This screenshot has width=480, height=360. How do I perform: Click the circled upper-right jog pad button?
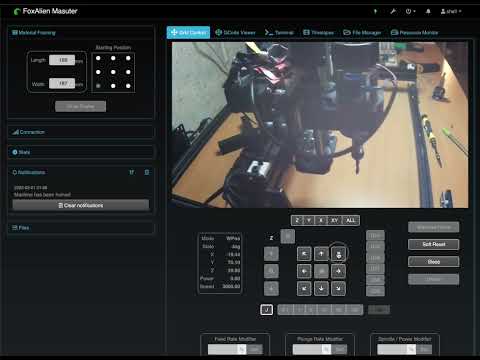click(x=339, y=254)
